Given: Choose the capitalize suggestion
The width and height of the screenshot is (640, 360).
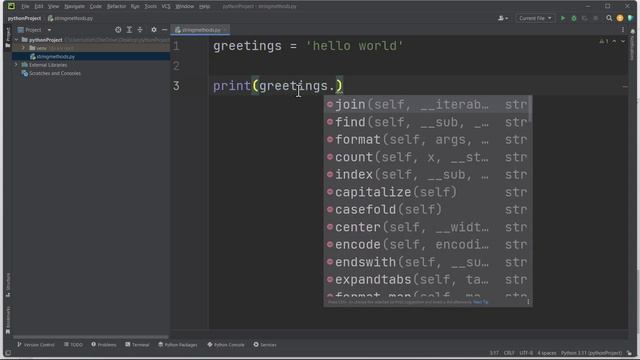Looking at the screenshot, I should click(427, 192).
